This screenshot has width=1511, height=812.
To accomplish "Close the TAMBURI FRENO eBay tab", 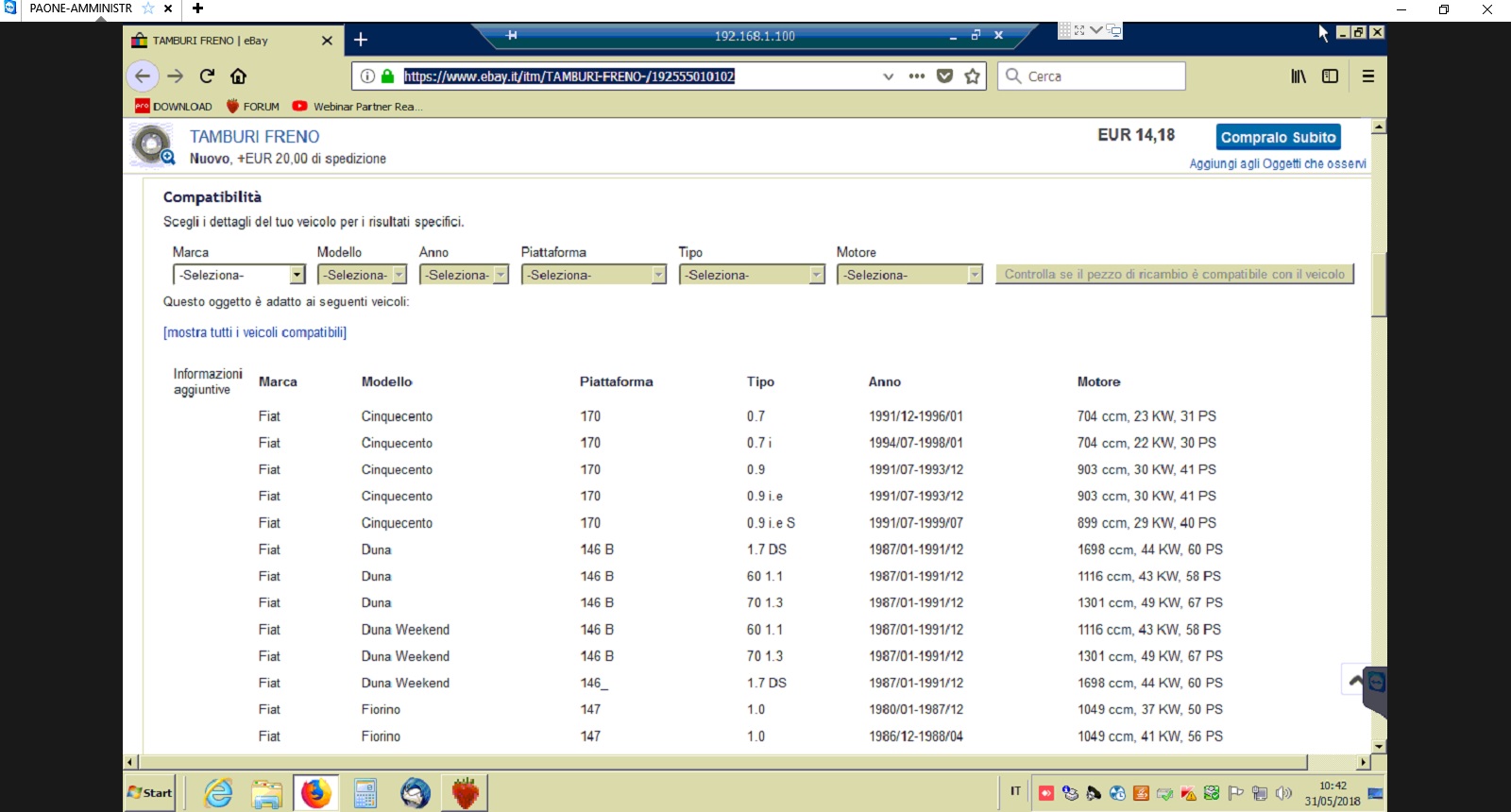I will (327, 41).
